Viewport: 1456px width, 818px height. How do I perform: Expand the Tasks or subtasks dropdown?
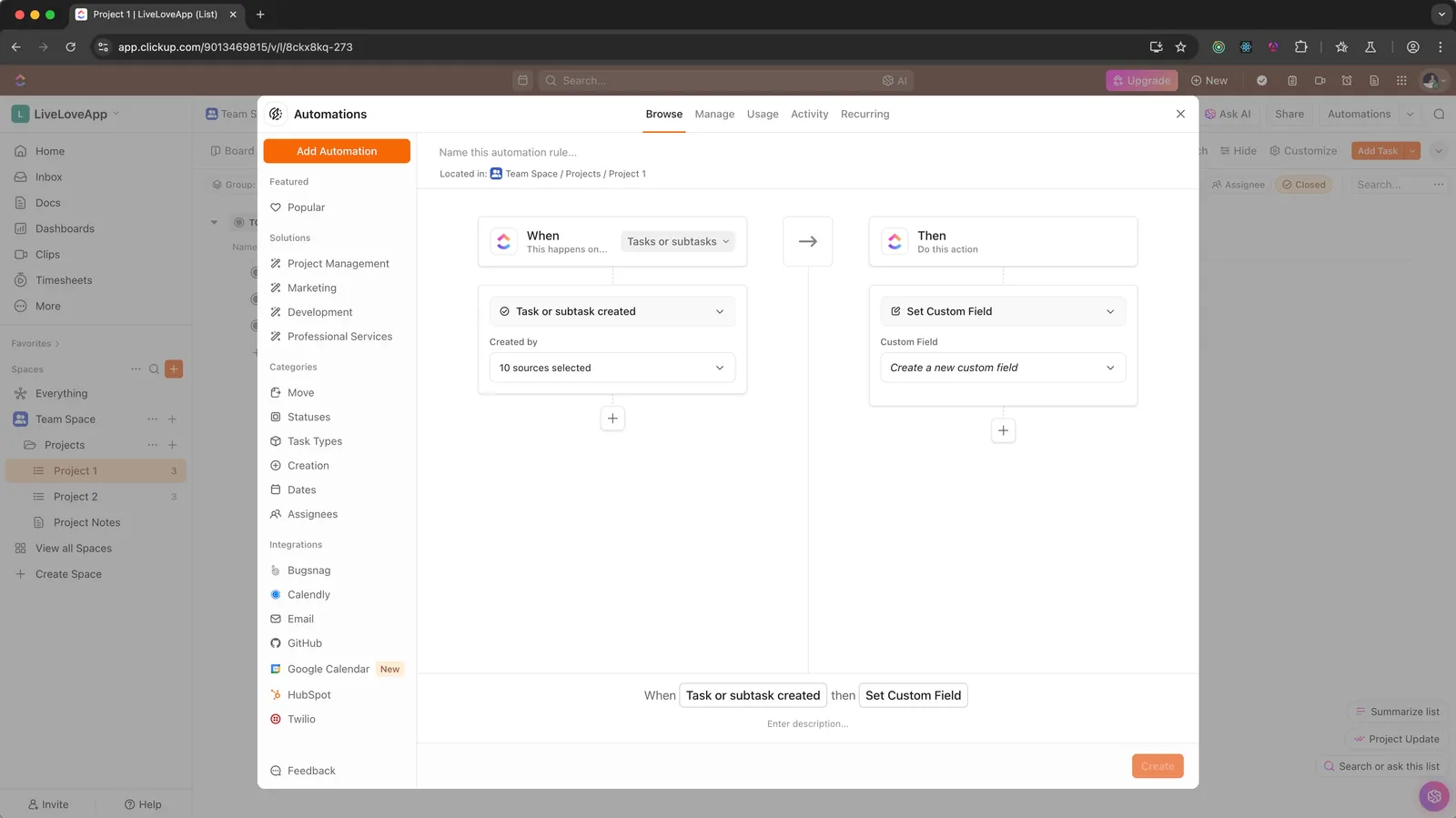pos(678,242)
